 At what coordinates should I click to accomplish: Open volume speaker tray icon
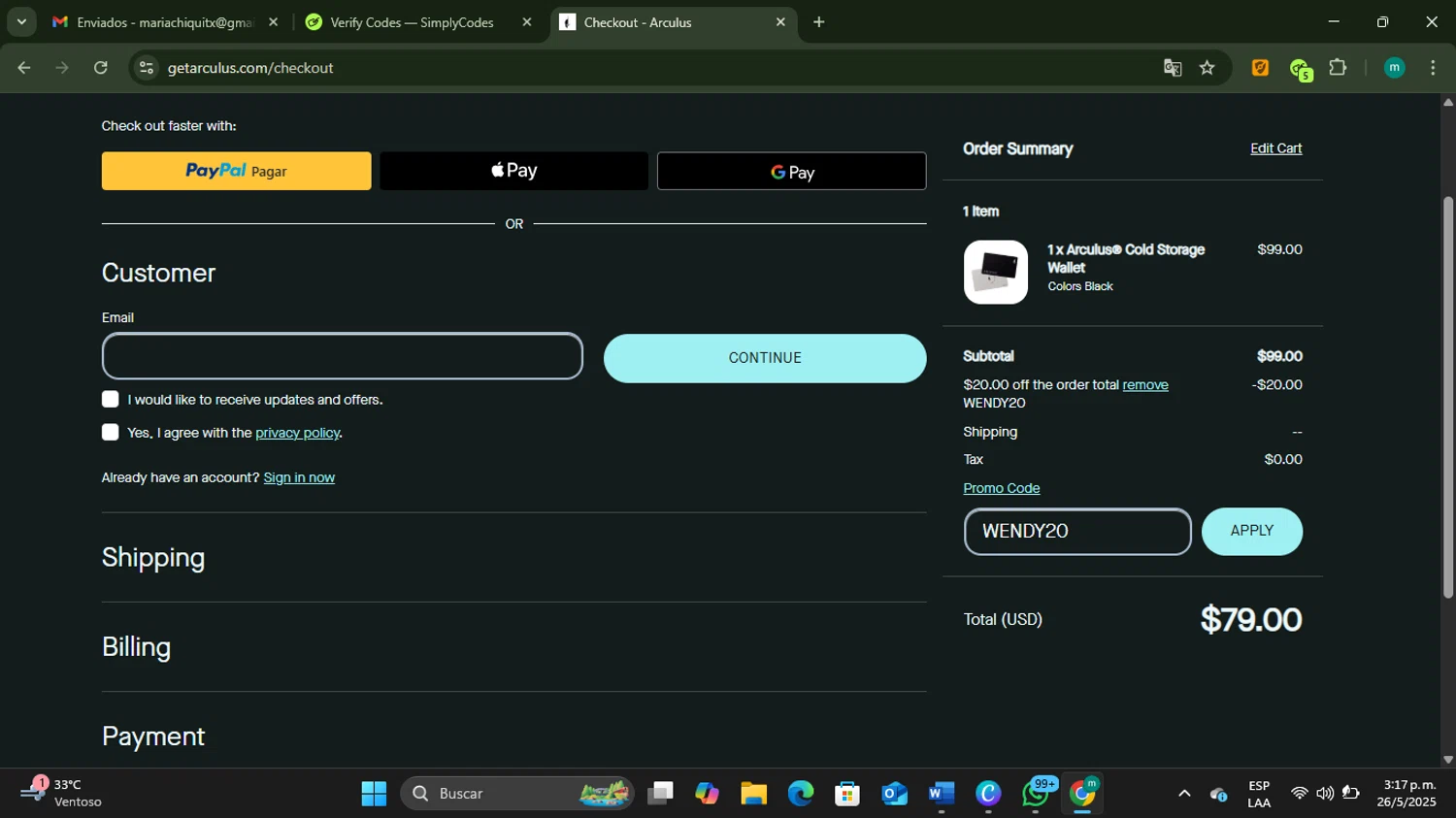tap(1325, 794)
